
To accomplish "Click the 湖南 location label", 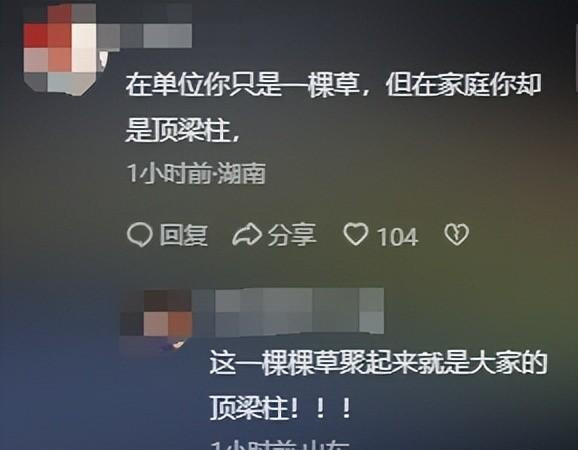I will [x=241, y=173].
